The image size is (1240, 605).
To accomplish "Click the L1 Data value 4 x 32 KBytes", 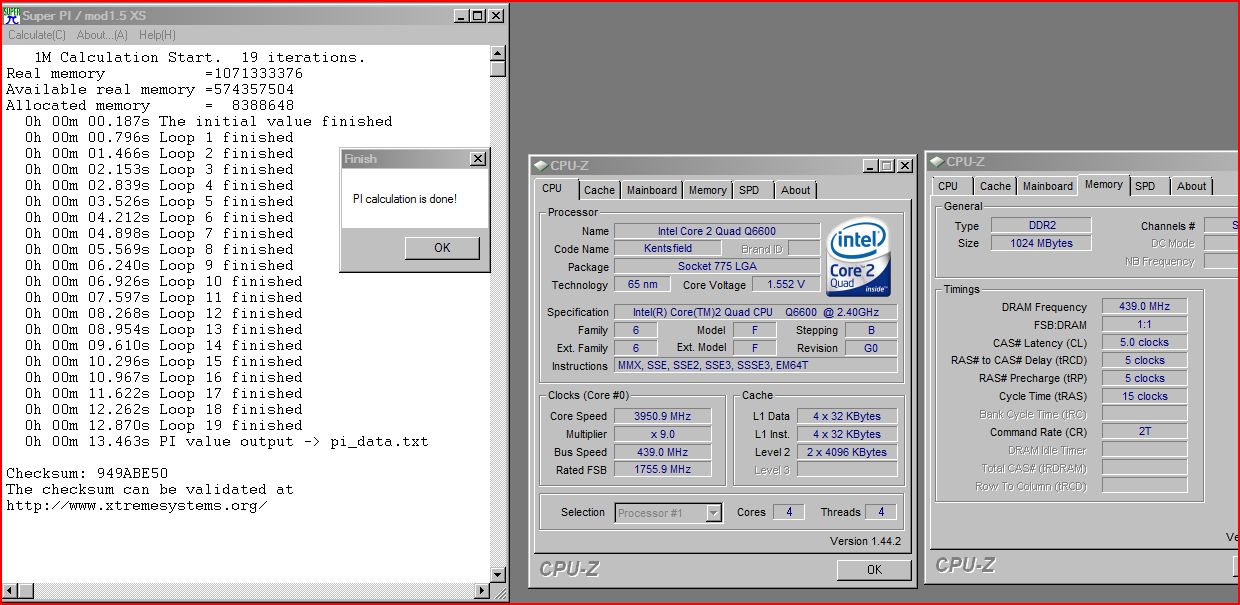I will 847,416.
